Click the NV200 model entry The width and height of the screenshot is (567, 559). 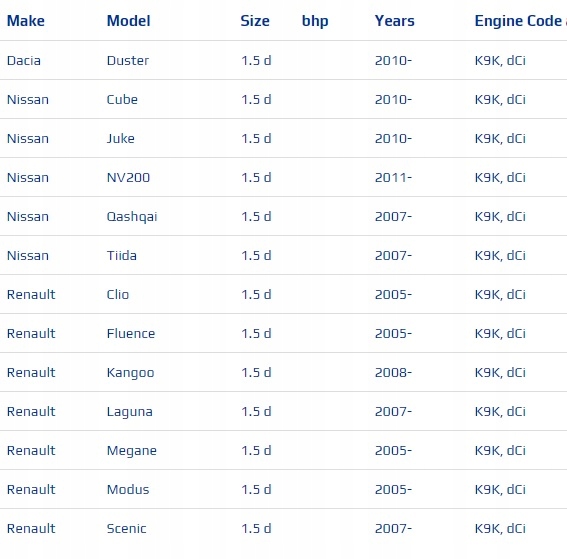[x=128, y=178]
